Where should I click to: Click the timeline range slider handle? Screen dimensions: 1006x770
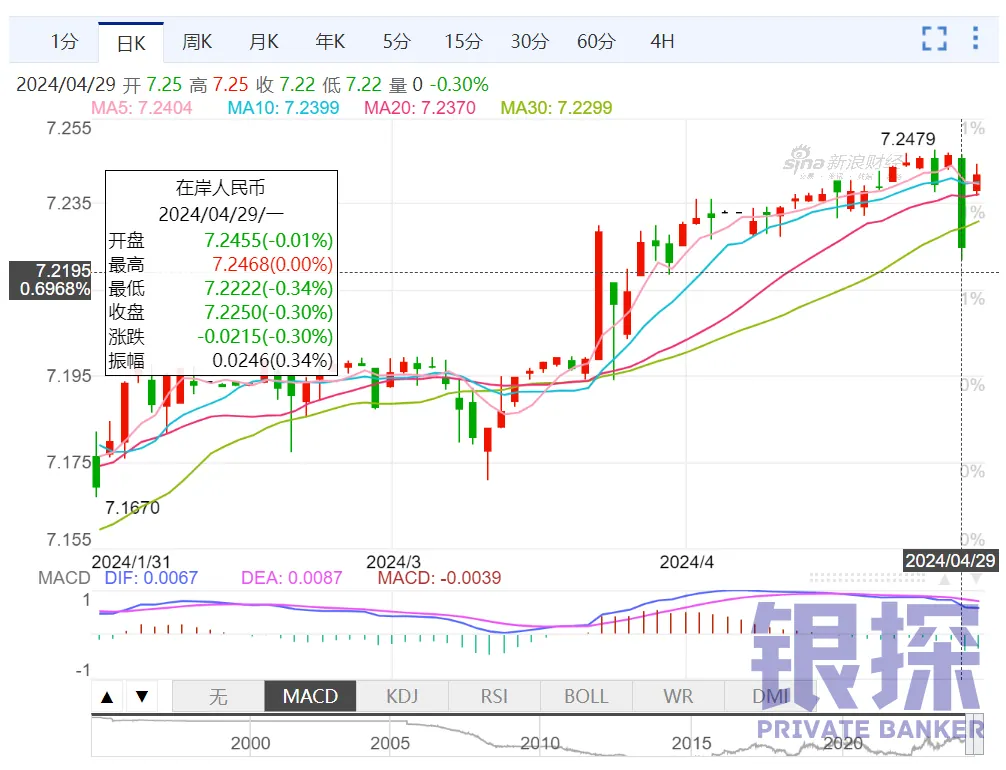(975, 735)
